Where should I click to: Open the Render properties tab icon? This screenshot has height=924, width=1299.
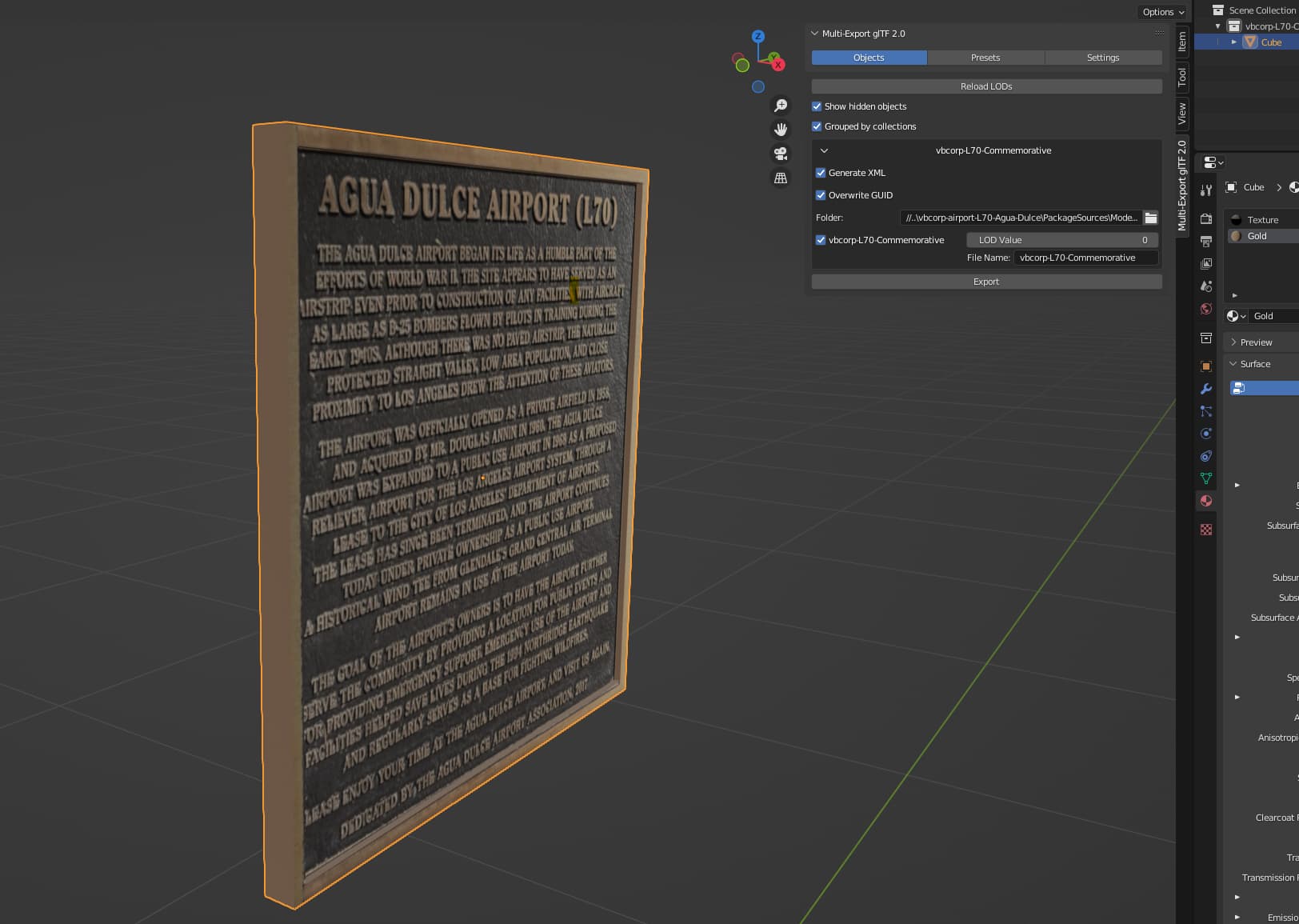pyautogui.click(x=1206, y=218)
